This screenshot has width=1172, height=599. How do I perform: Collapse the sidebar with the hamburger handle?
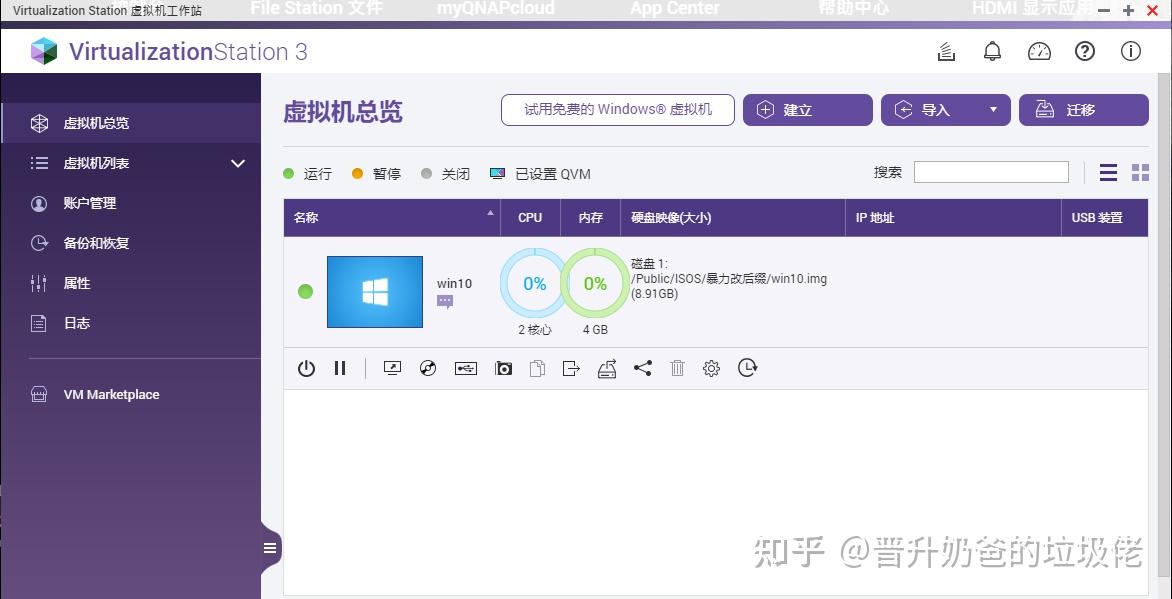tap(271, 548)
